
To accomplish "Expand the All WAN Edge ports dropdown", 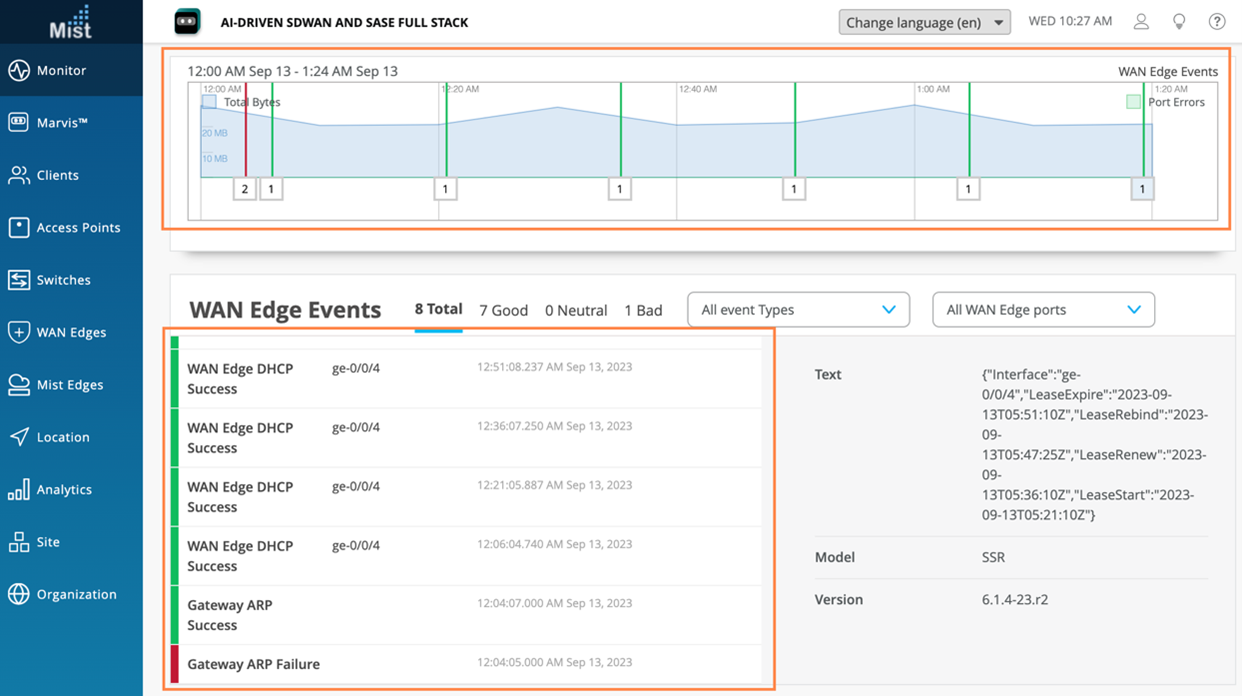I will tap(1043, 310).
